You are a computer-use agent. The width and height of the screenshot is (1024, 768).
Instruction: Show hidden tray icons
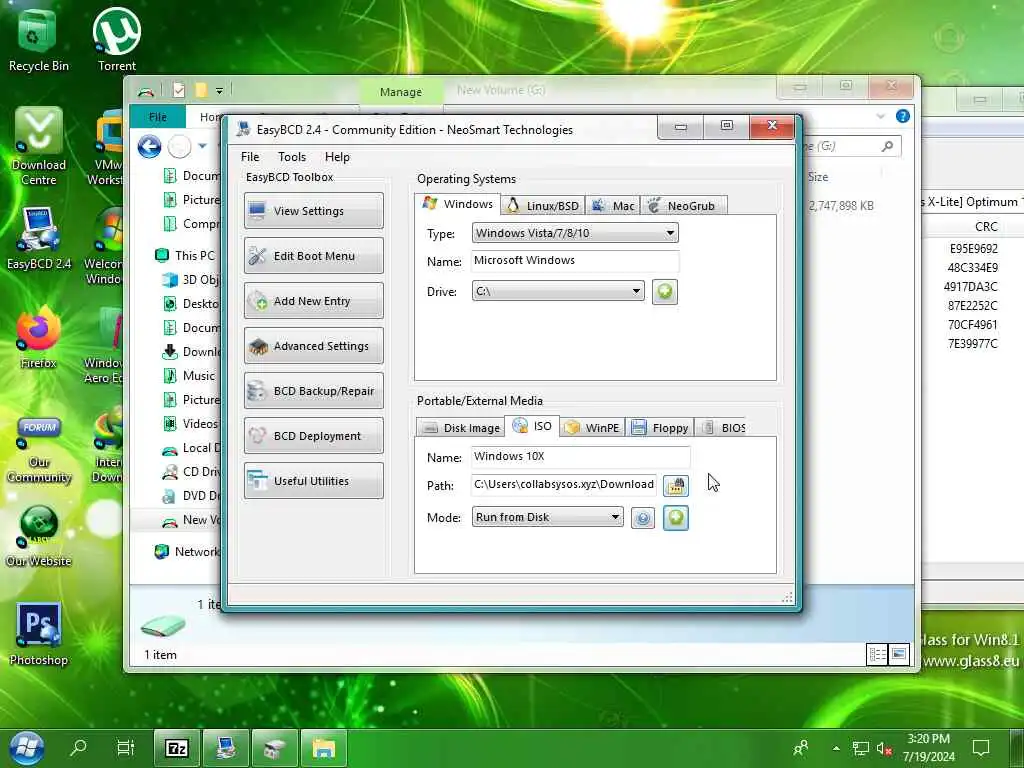tap(836, 748)
